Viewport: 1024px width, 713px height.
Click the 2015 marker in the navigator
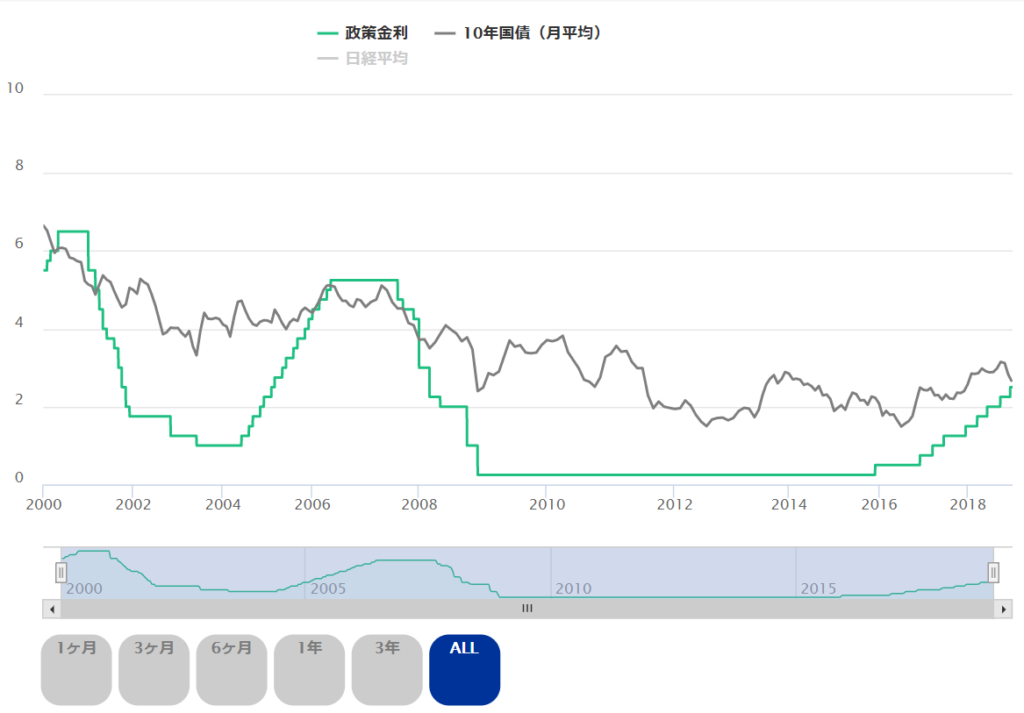(x=818, y=588)
